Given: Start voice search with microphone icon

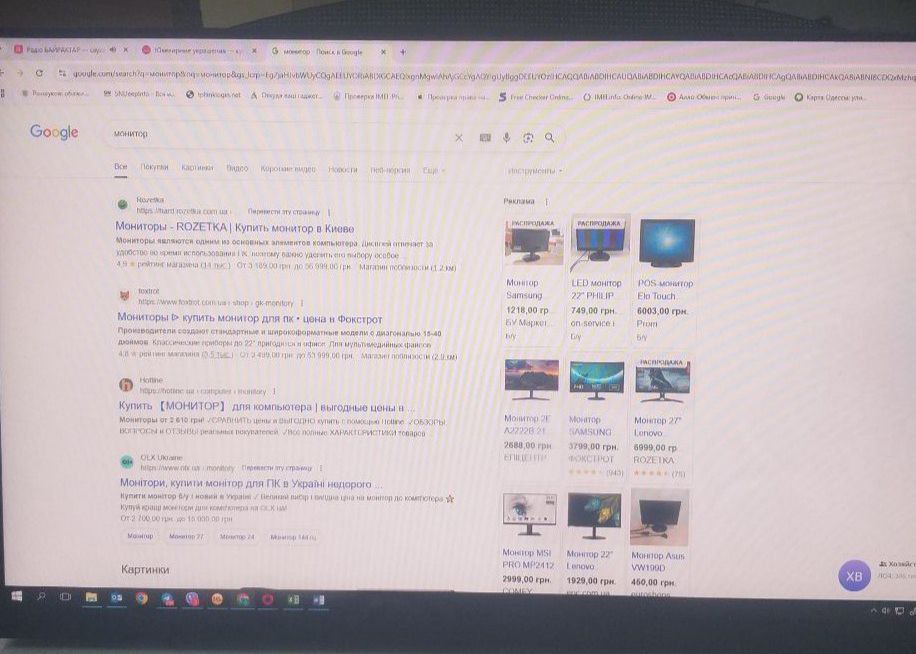Looking at the screenshot, I should (x=507, y=138).
